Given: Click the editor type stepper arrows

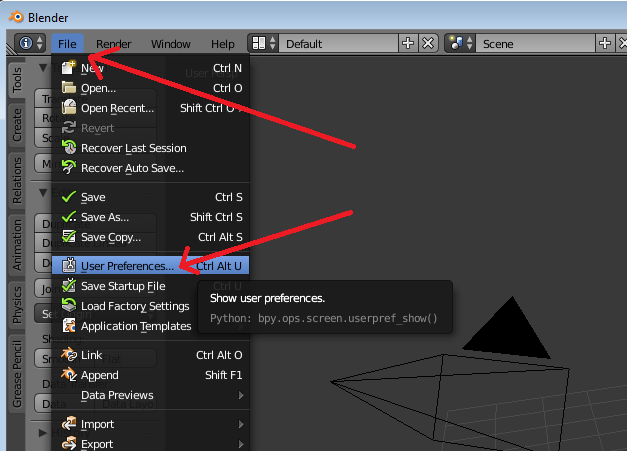Looking at the screenshot, I should coord(40,43).
